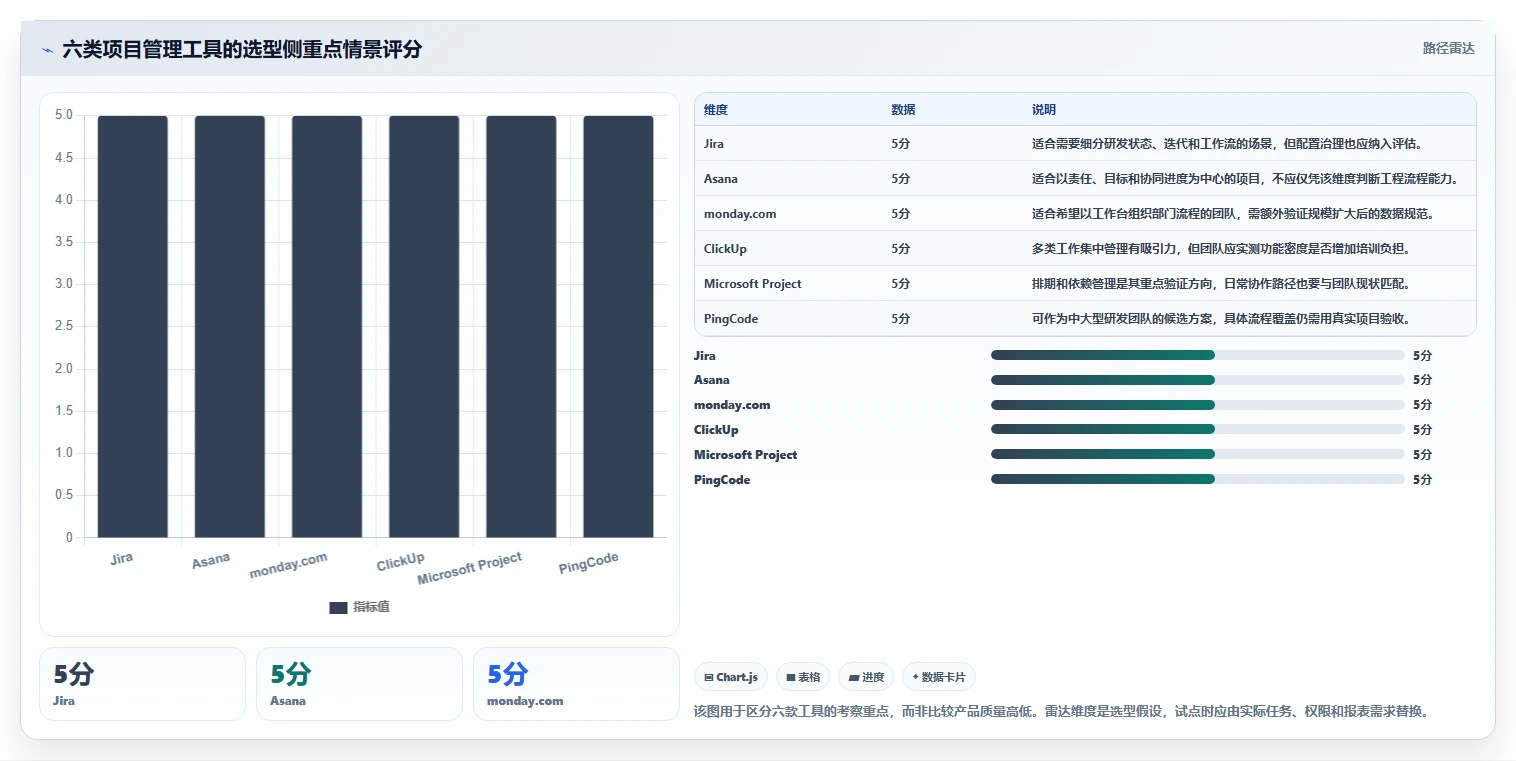
Task: Click the 数据 column header
Action: tap(903, 110)
